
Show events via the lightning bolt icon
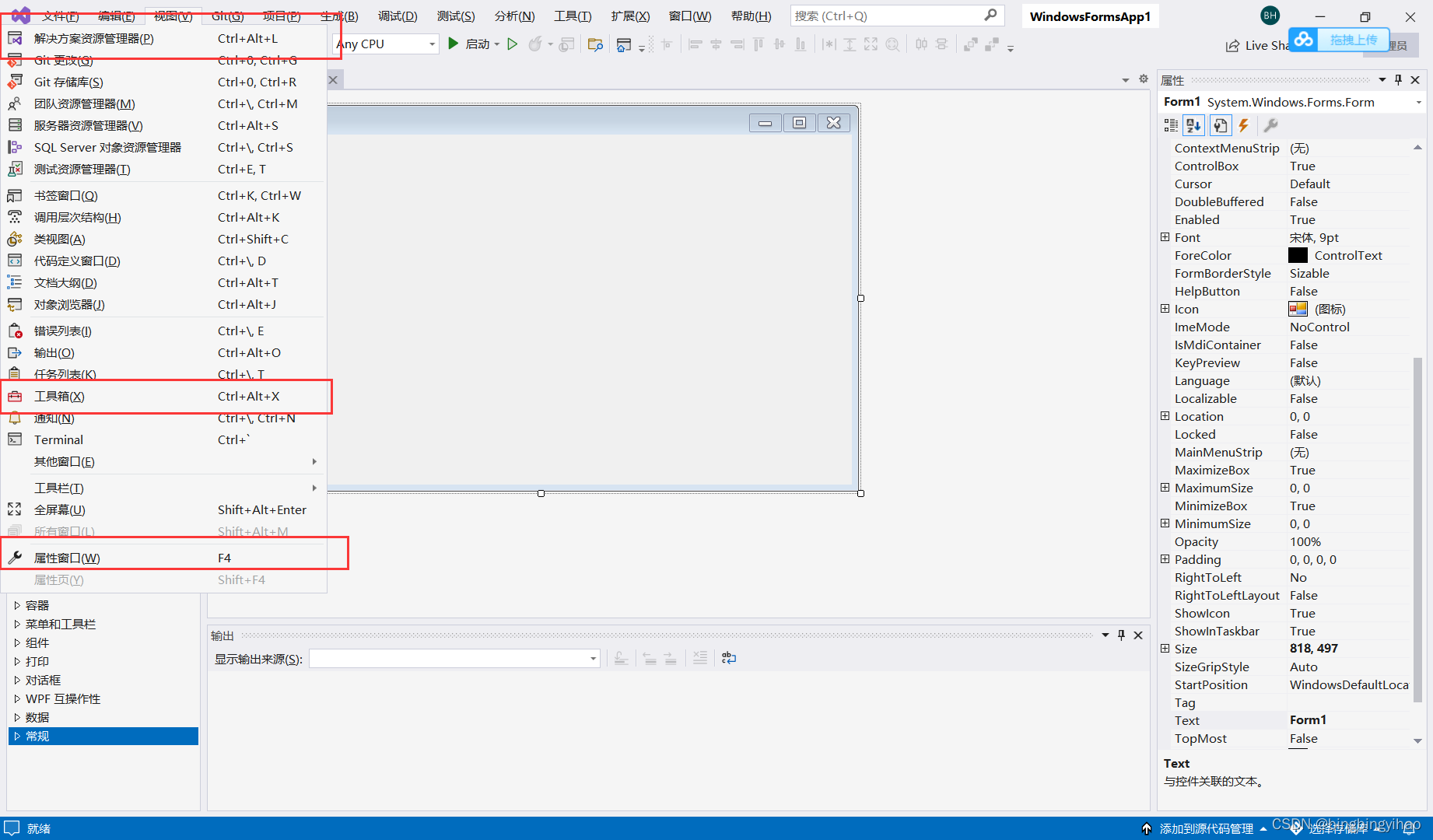1244,125
